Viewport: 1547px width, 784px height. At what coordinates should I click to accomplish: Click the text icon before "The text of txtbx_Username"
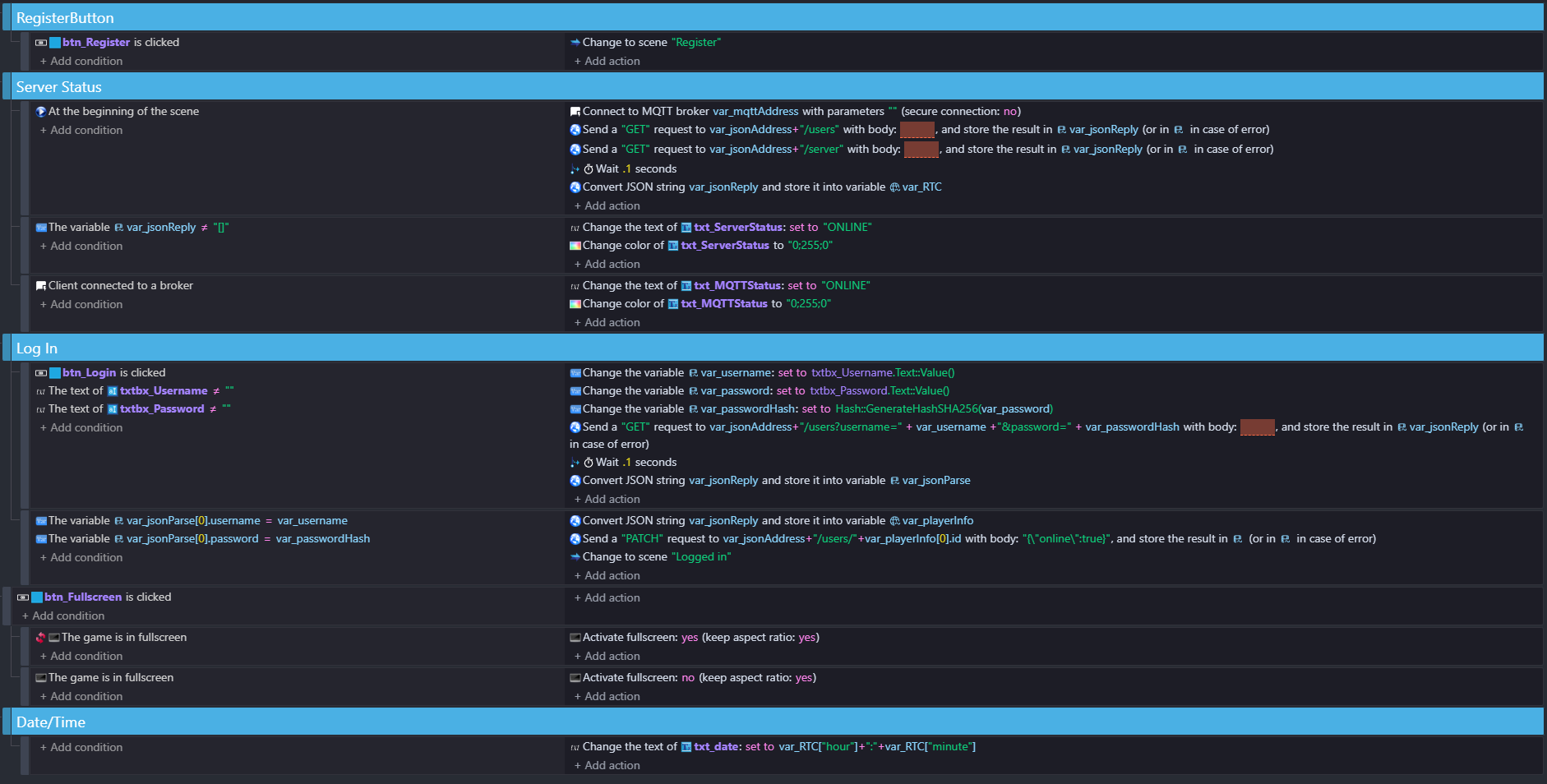(41, 391)
